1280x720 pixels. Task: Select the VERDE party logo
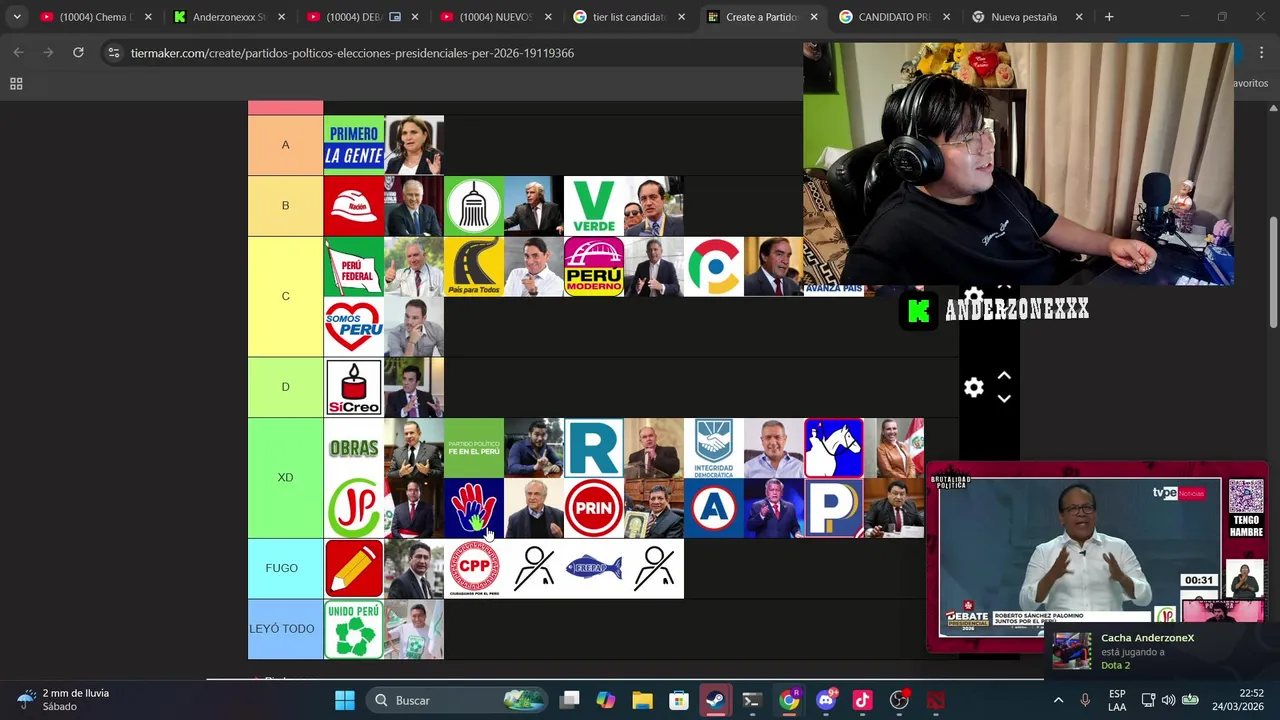click(594, 206)
